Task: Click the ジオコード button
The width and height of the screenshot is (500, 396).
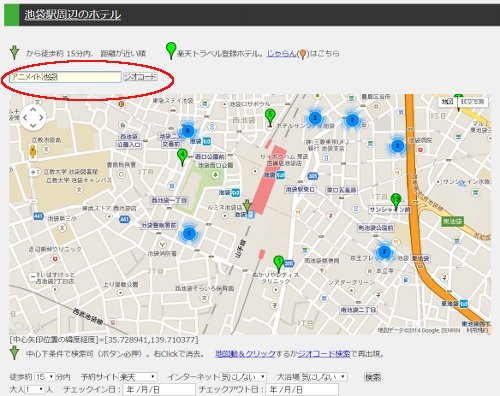Action: [x=140, y=77]
